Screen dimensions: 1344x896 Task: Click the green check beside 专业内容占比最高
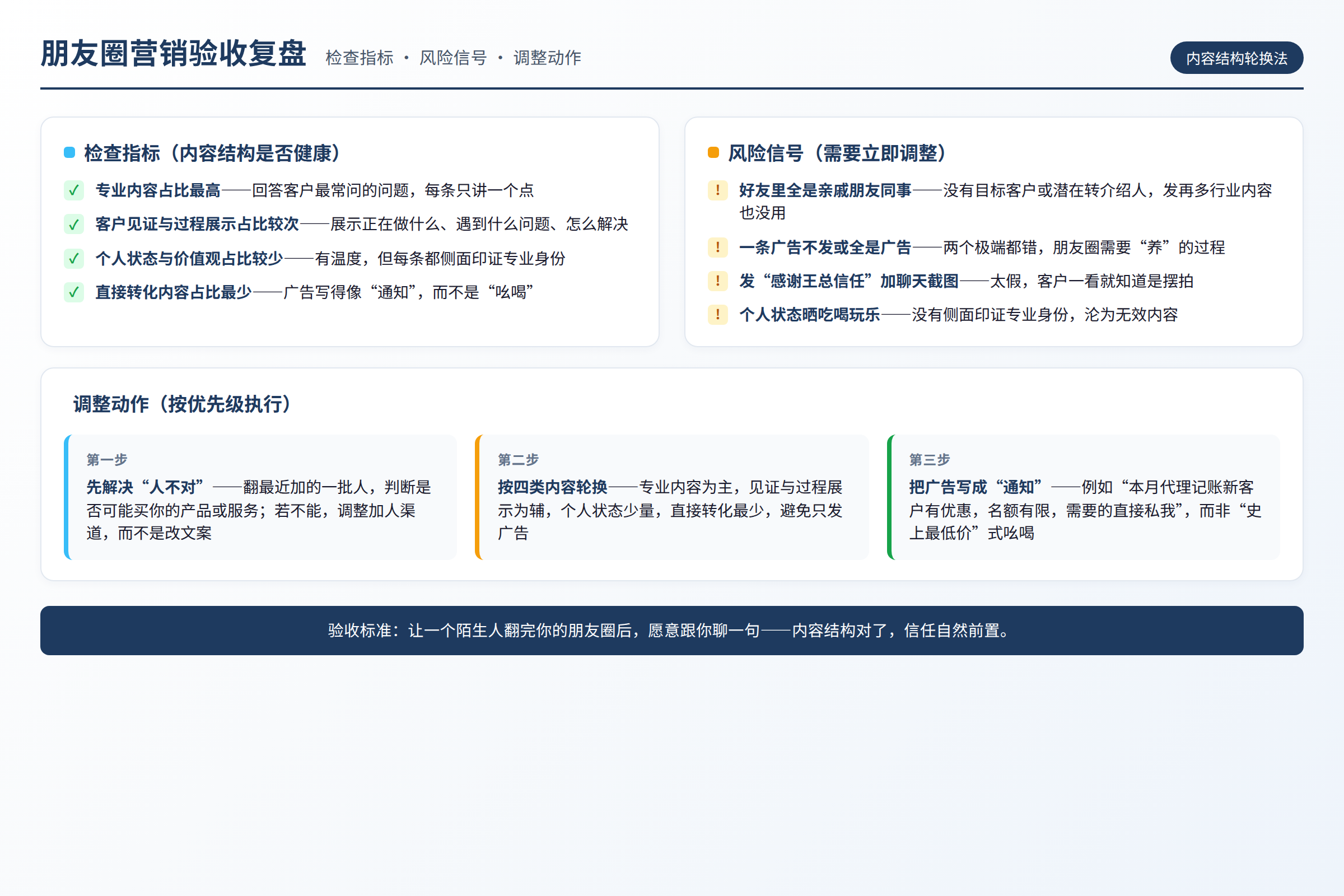coord(74,190)
